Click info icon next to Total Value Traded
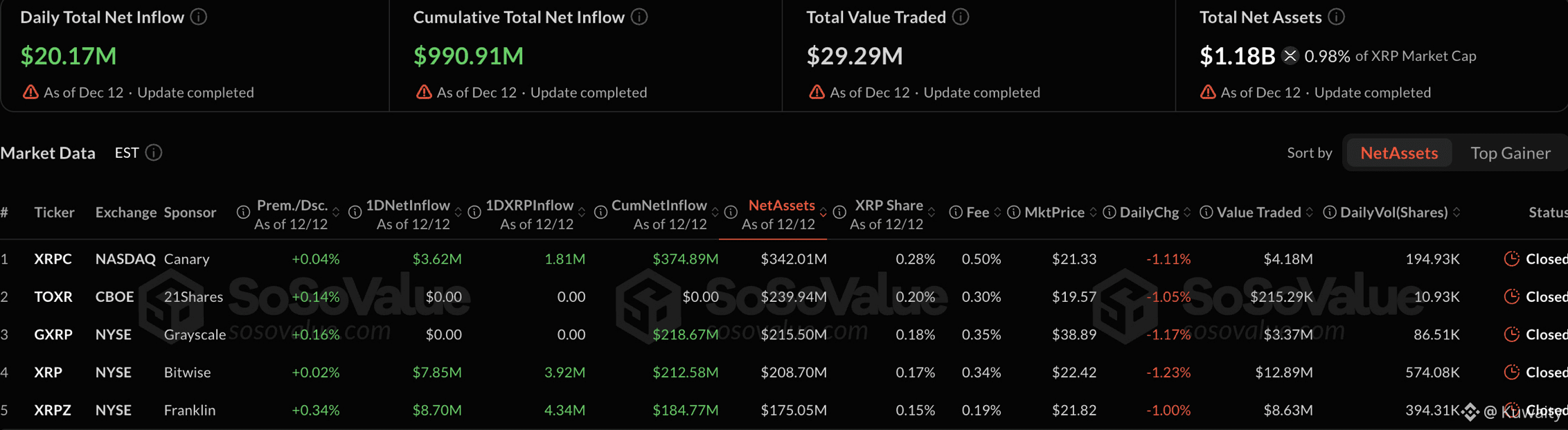Viewport: 1568px width, 430px height. (961, 17)
